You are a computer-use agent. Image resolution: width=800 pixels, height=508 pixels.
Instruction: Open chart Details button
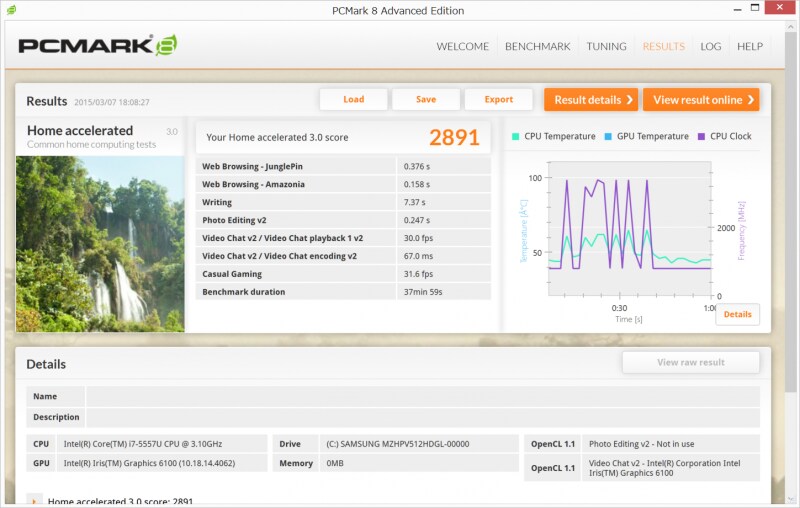[737, 314]
